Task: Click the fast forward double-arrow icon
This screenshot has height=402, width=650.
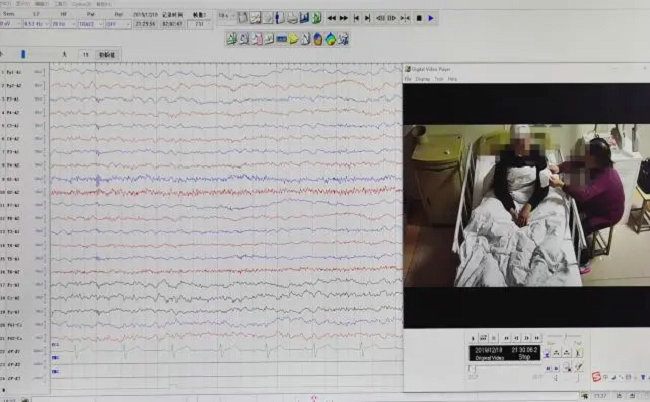Action: pos(344,18)
